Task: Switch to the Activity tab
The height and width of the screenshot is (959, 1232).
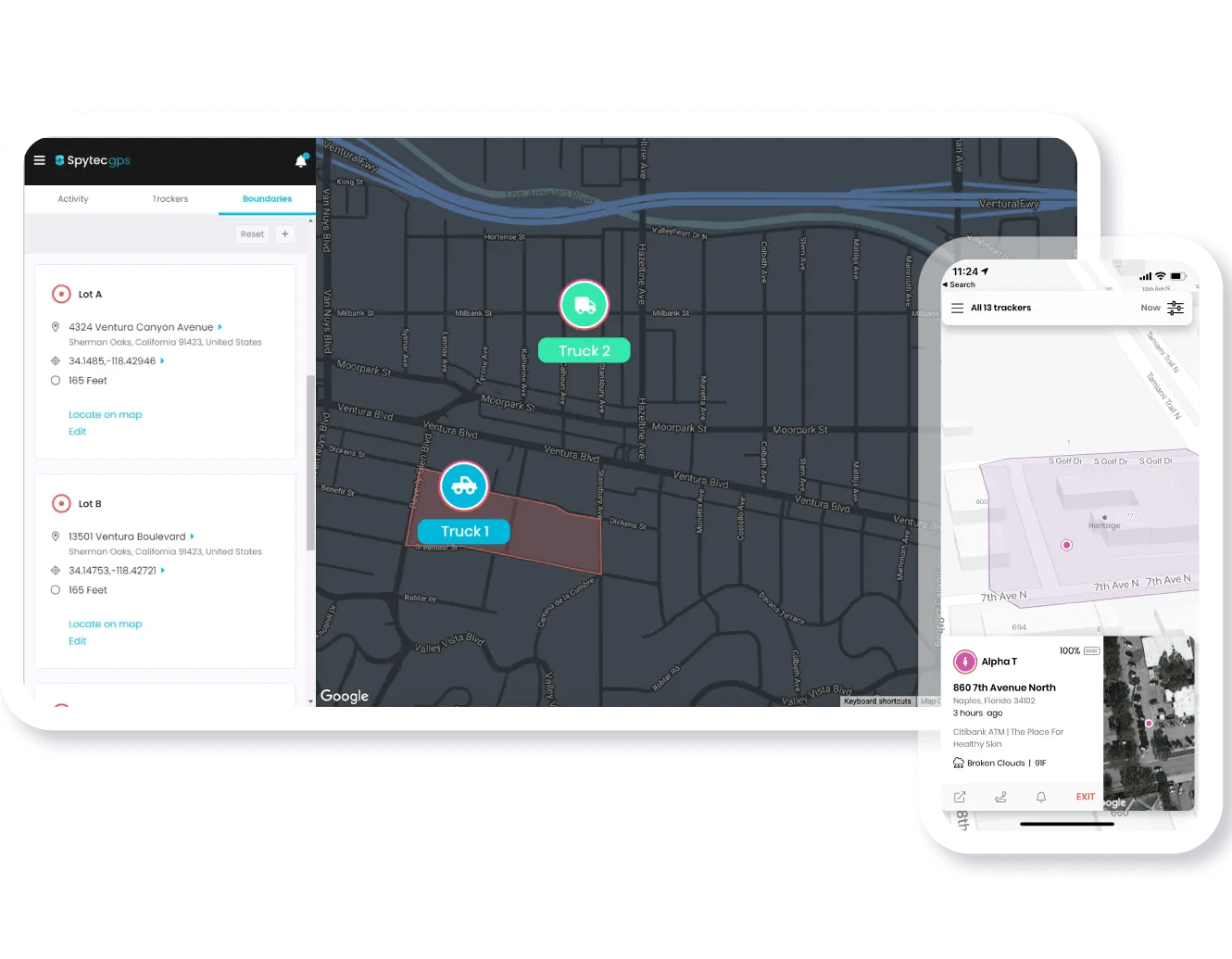Action: point(73,199)
